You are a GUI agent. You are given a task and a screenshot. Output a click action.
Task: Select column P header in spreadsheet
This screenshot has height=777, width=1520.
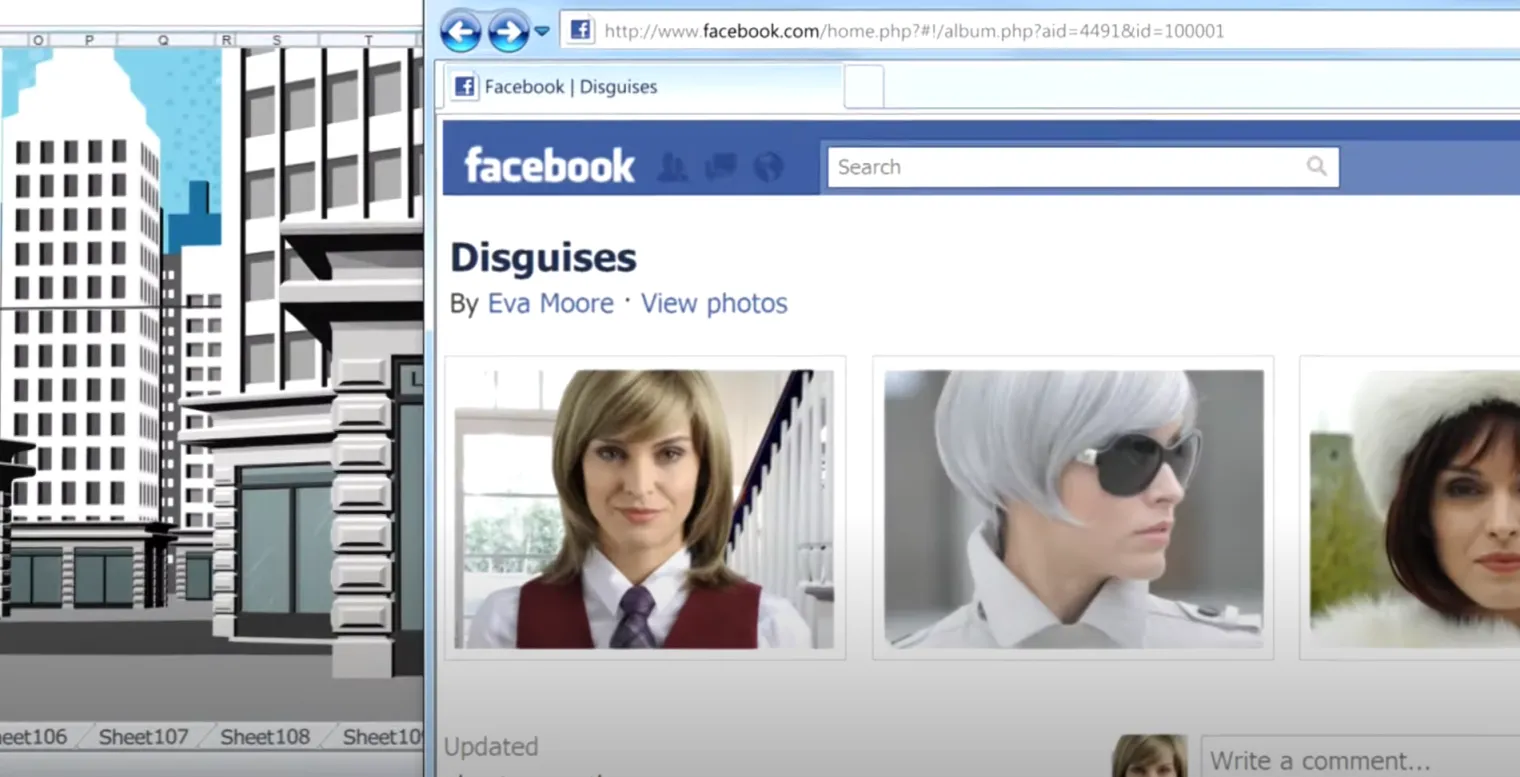pyautogui.click(x=89, y=40)
